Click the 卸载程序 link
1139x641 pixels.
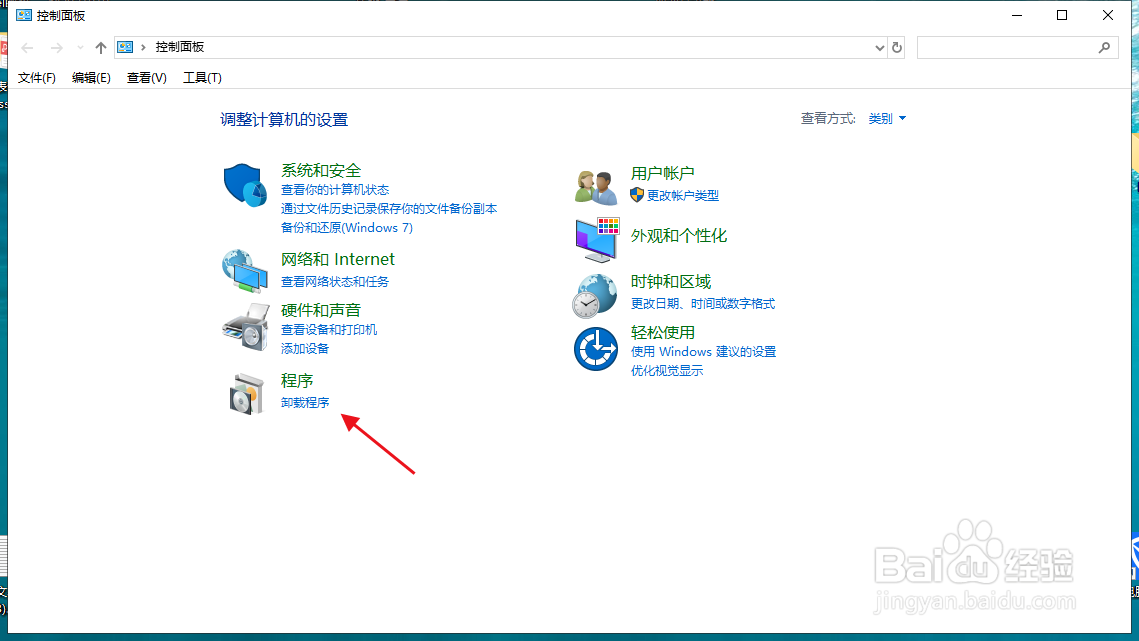pos(304,403)
